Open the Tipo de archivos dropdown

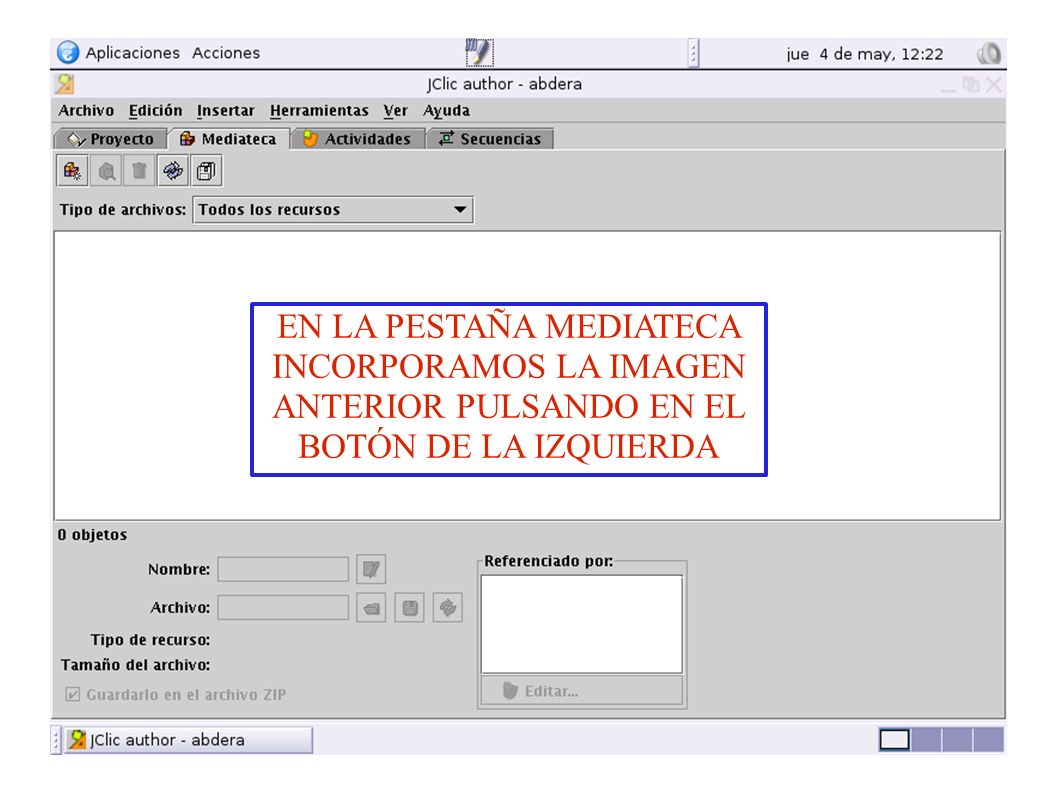point(333,210)
